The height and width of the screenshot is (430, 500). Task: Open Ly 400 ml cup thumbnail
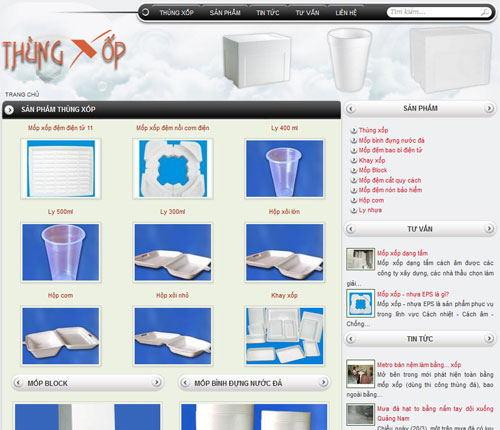point(284,169)
